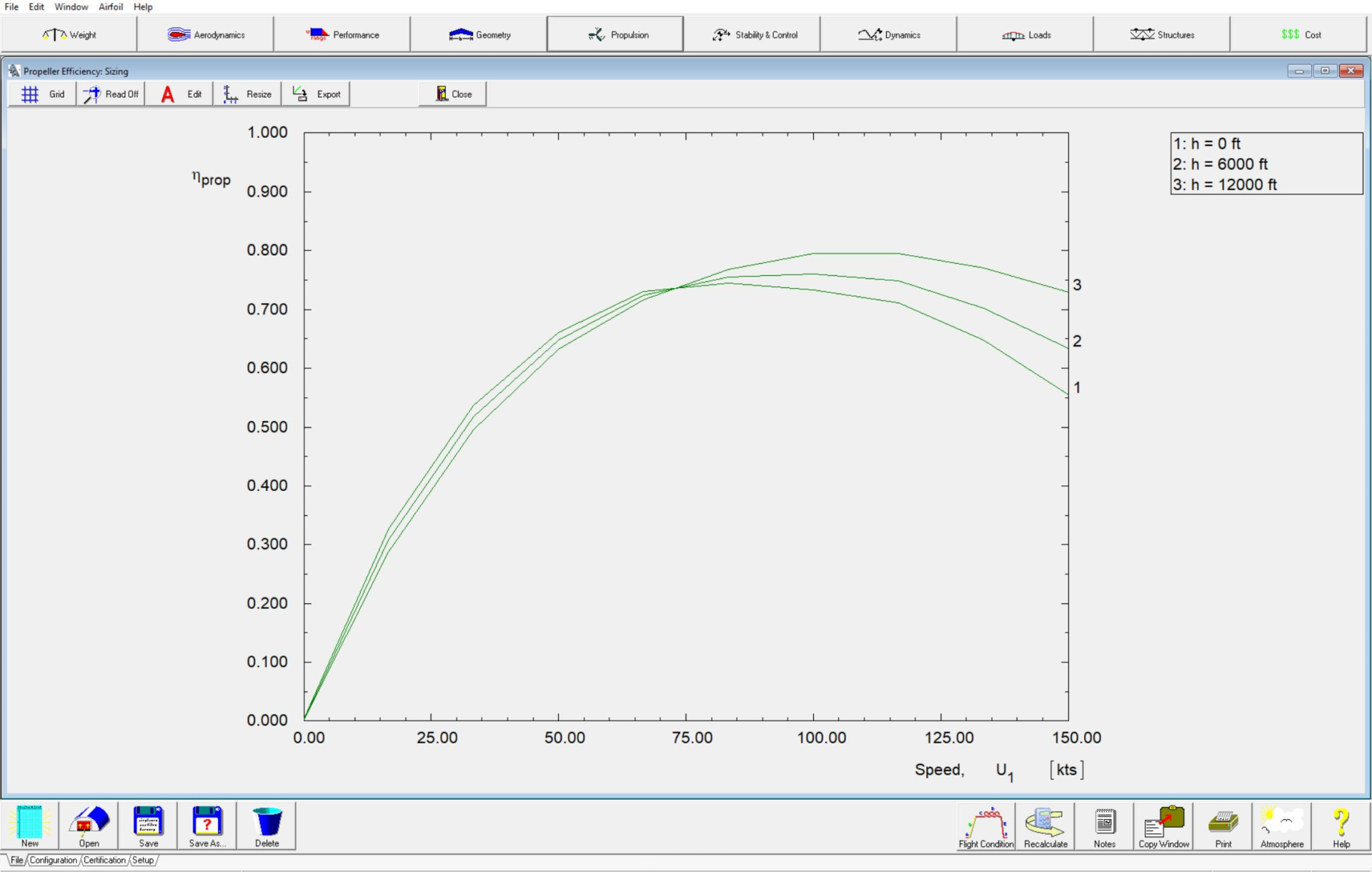Click the Copy Window icon
The height and width of the screenshot is (872, 1372).
click(1164, 825)
